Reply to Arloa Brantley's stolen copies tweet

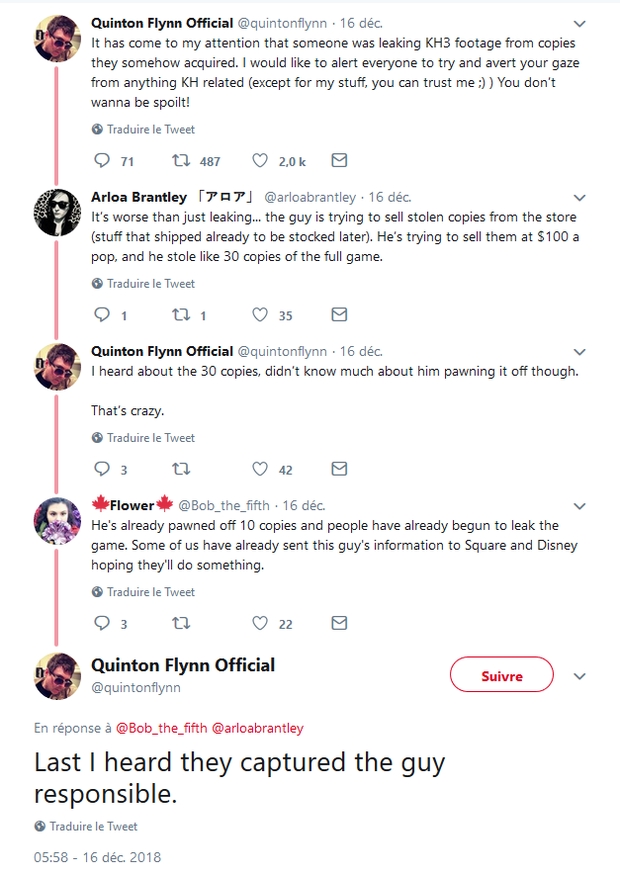101,315
